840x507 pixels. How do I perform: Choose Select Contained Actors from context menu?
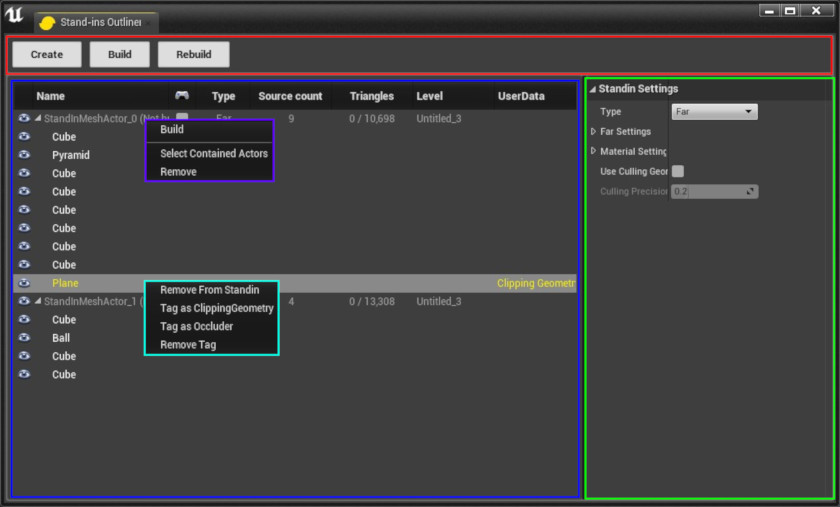pyautogui.click(x=213, y=154)
